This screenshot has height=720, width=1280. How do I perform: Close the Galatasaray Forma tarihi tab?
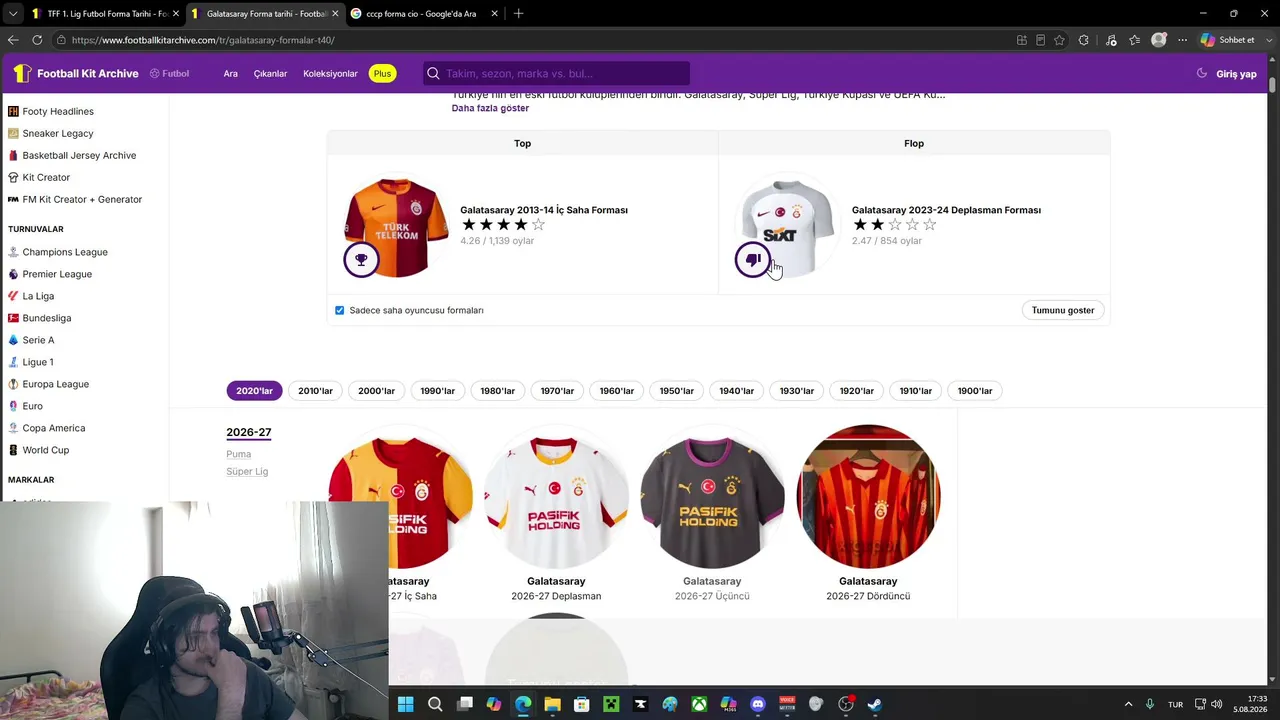[x=335, y=14]
